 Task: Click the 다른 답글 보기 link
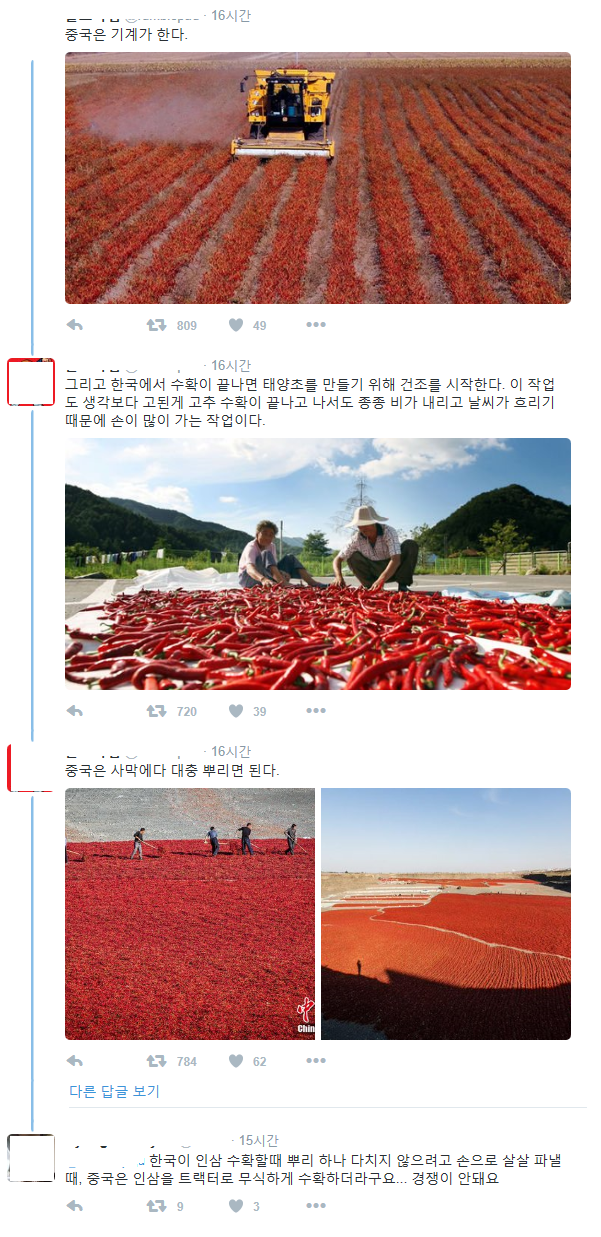[114, 1091]
